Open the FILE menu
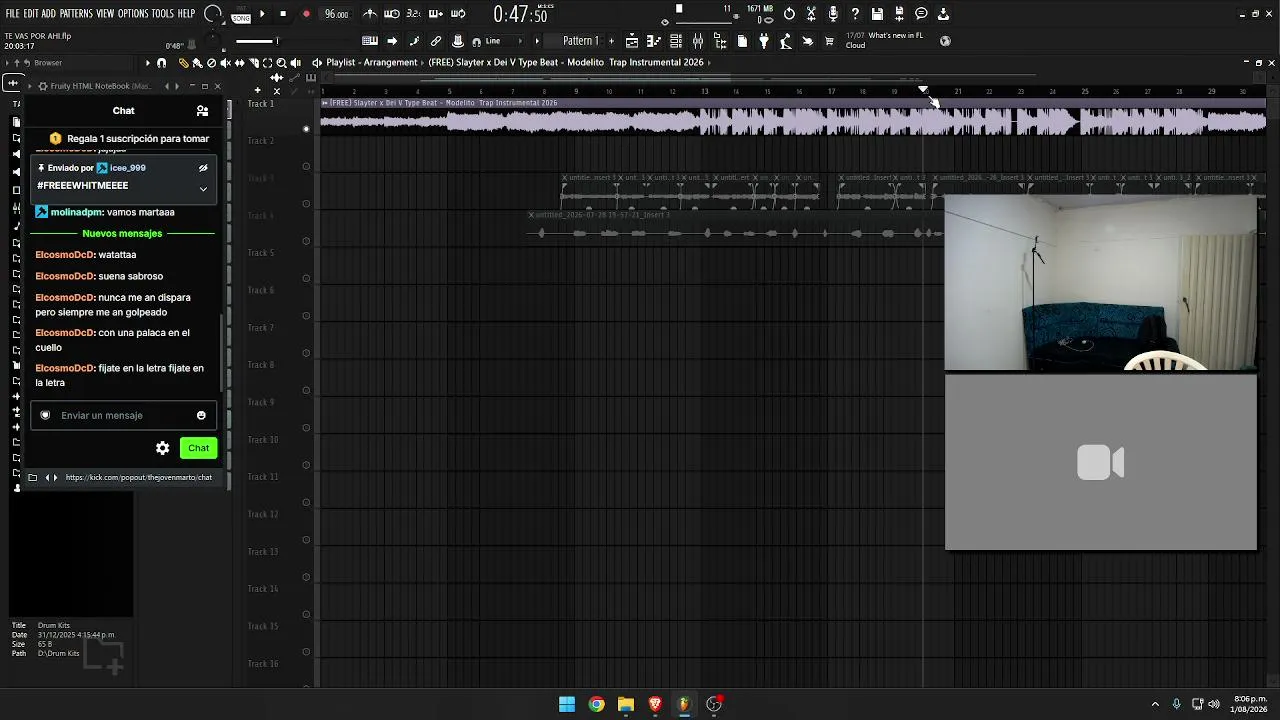Image resolution: width=1280 pixels, height=720 pixels. [12, 14]
